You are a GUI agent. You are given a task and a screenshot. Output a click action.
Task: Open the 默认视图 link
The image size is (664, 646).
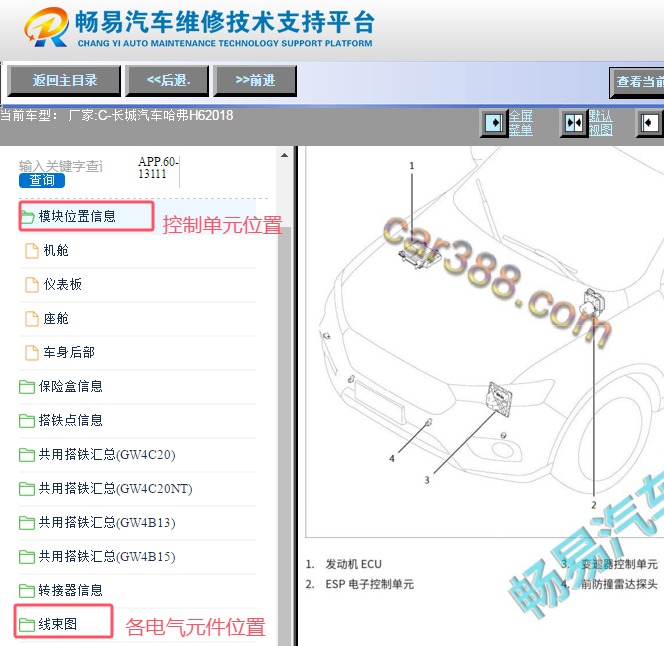point(600,123)
